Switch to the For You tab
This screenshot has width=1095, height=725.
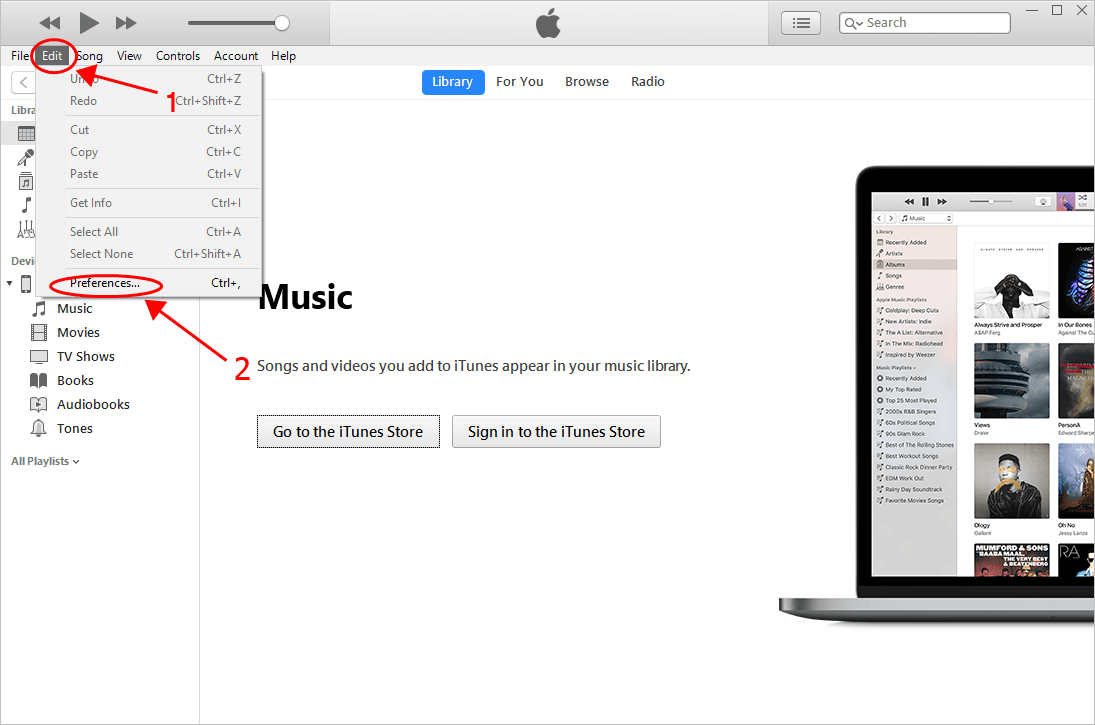[x=520, y=82]
